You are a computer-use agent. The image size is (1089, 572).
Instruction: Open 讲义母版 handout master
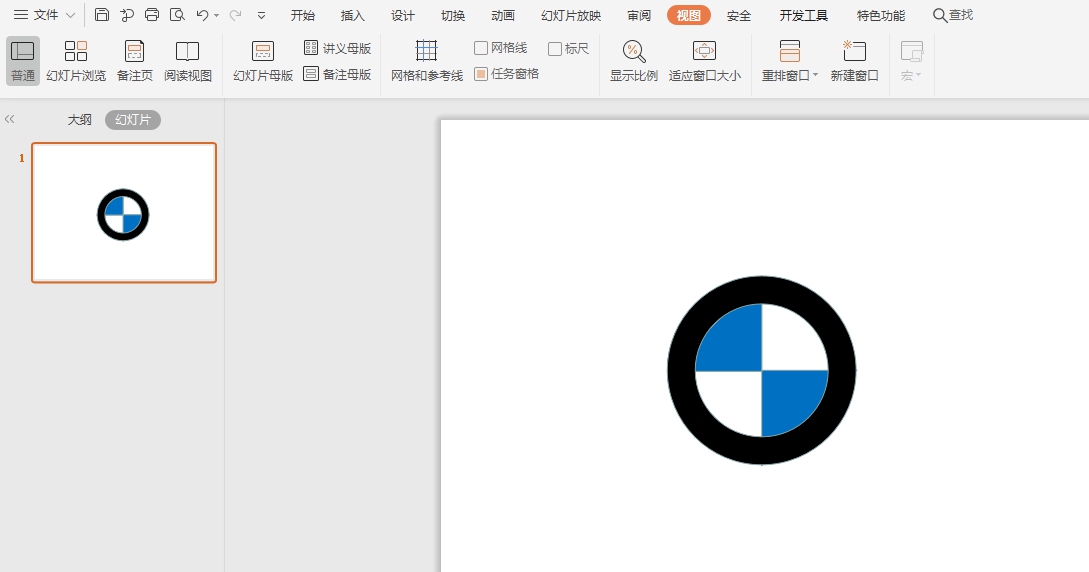(x=338, y=48)
